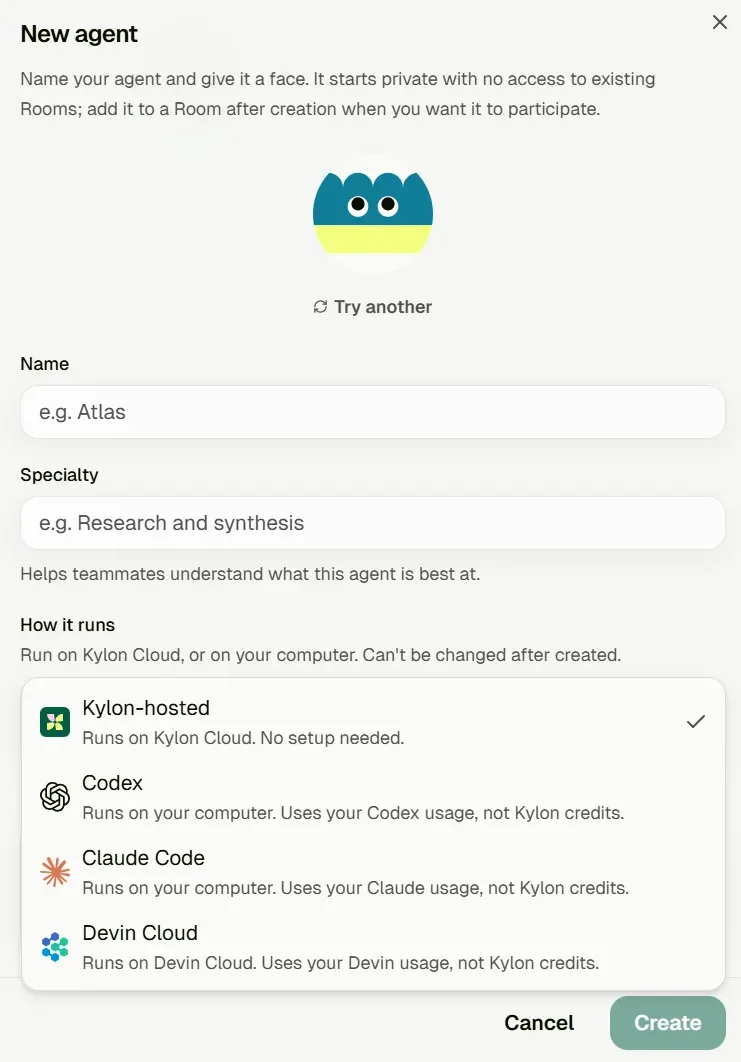Image resolution: width=741 pixels, height=1062 pixels.
Task: Cancel the new agent creation
Action: pos(539,1023)
